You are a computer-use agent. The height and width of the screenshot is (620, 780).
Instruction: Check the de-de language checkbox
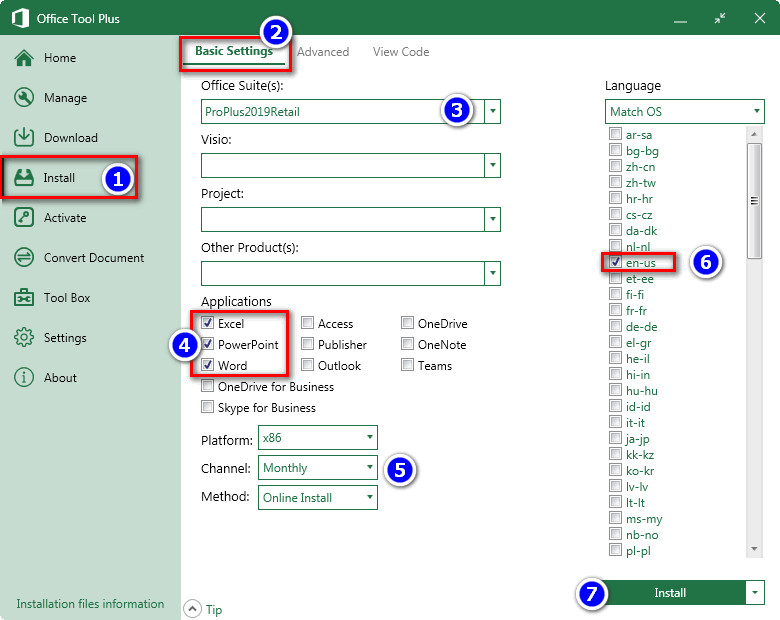[x=615, y=325]
